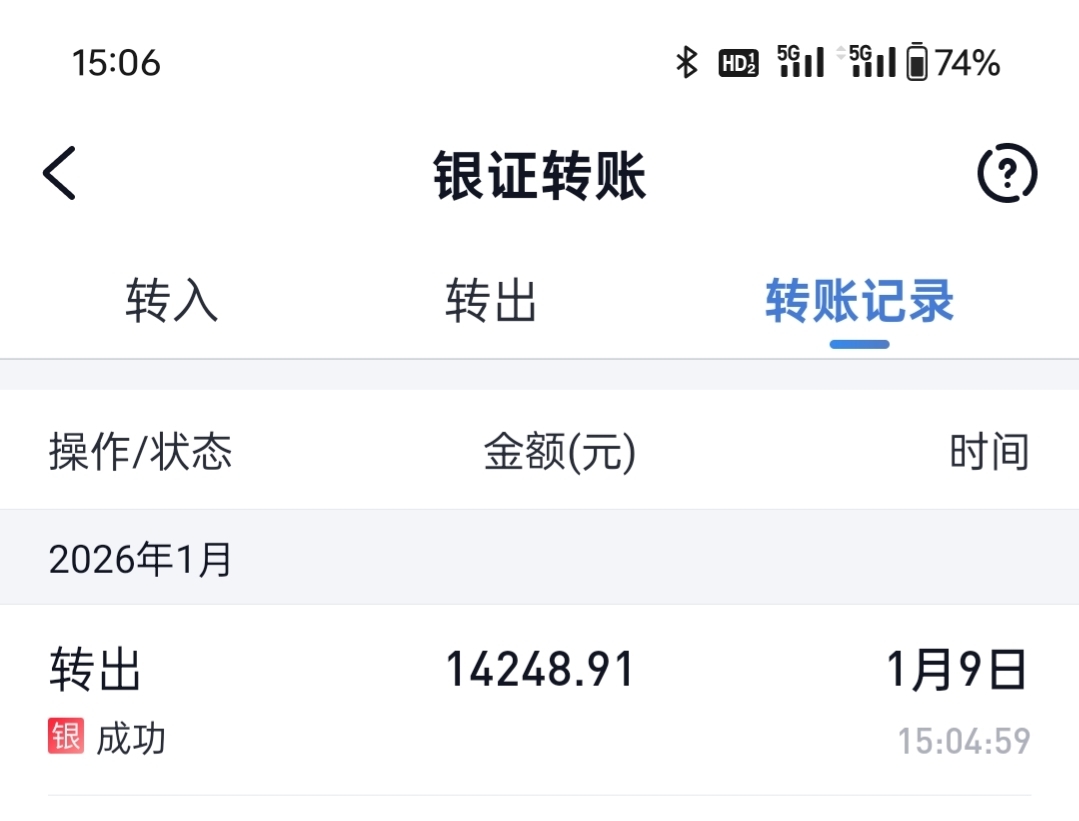Tap the 操作/状态 column header
The image size is (1079, 821).
click(x=141, y=452)
